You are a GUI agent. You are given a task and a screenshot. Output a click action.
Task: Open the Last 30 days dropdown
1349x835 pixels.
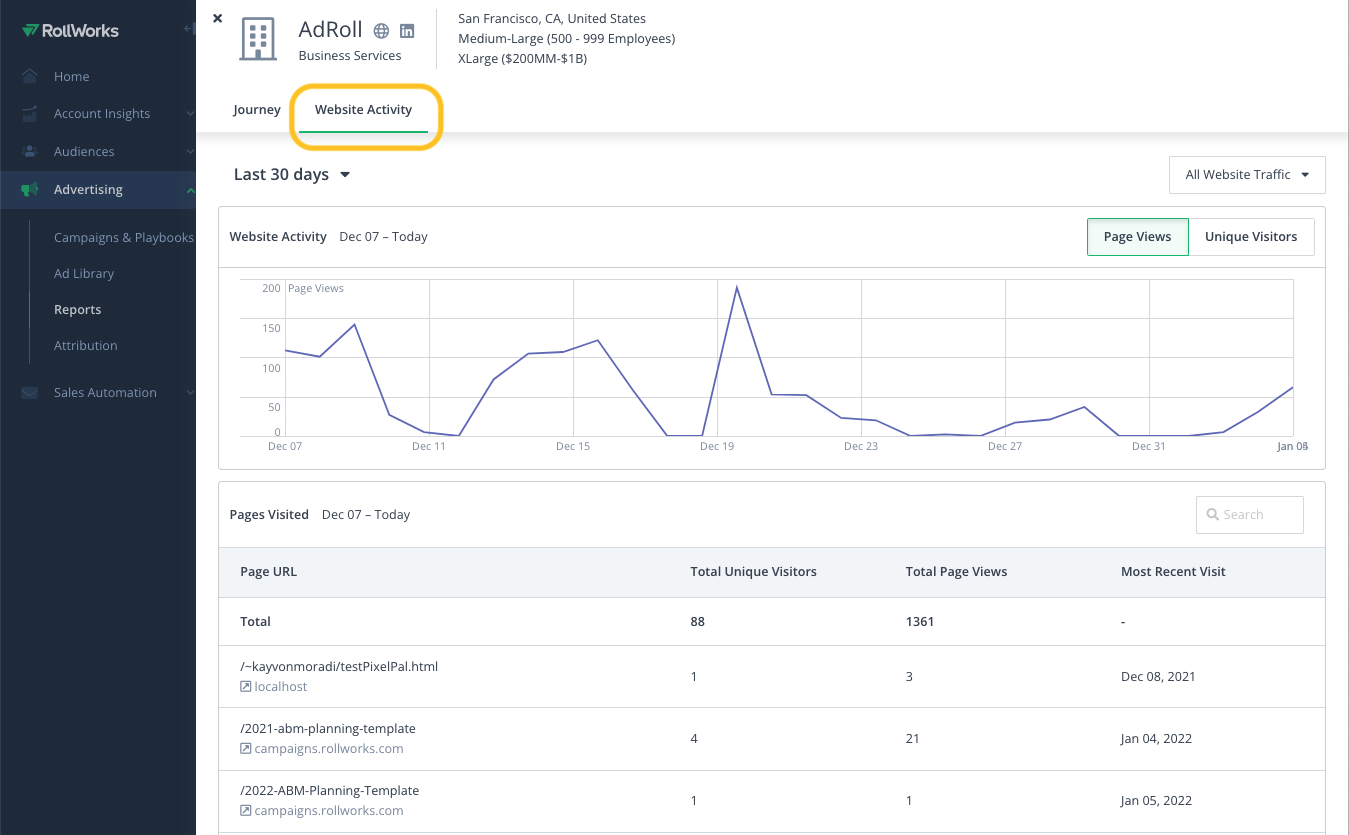(x=291, y=174)
